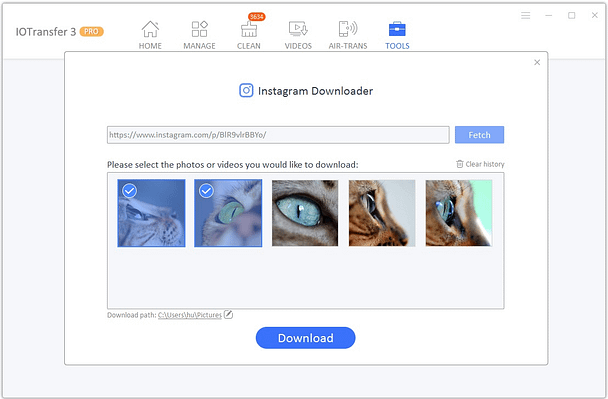Open the HOME tab
The image size is (608, 399).
[150, 35]
